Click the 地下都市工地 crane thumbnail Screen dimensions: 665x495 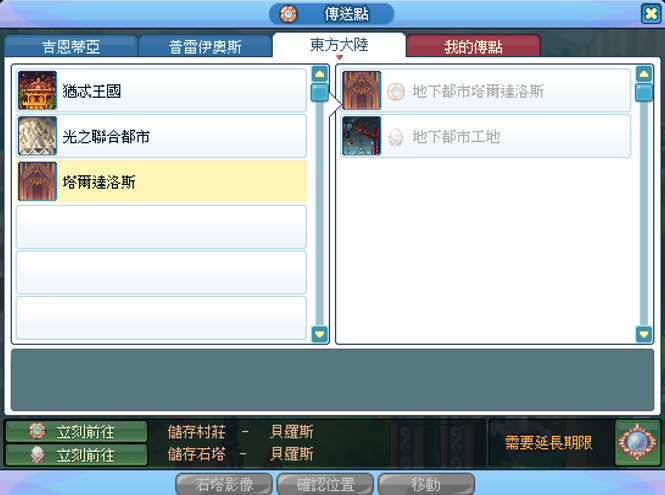click(362, 136)
